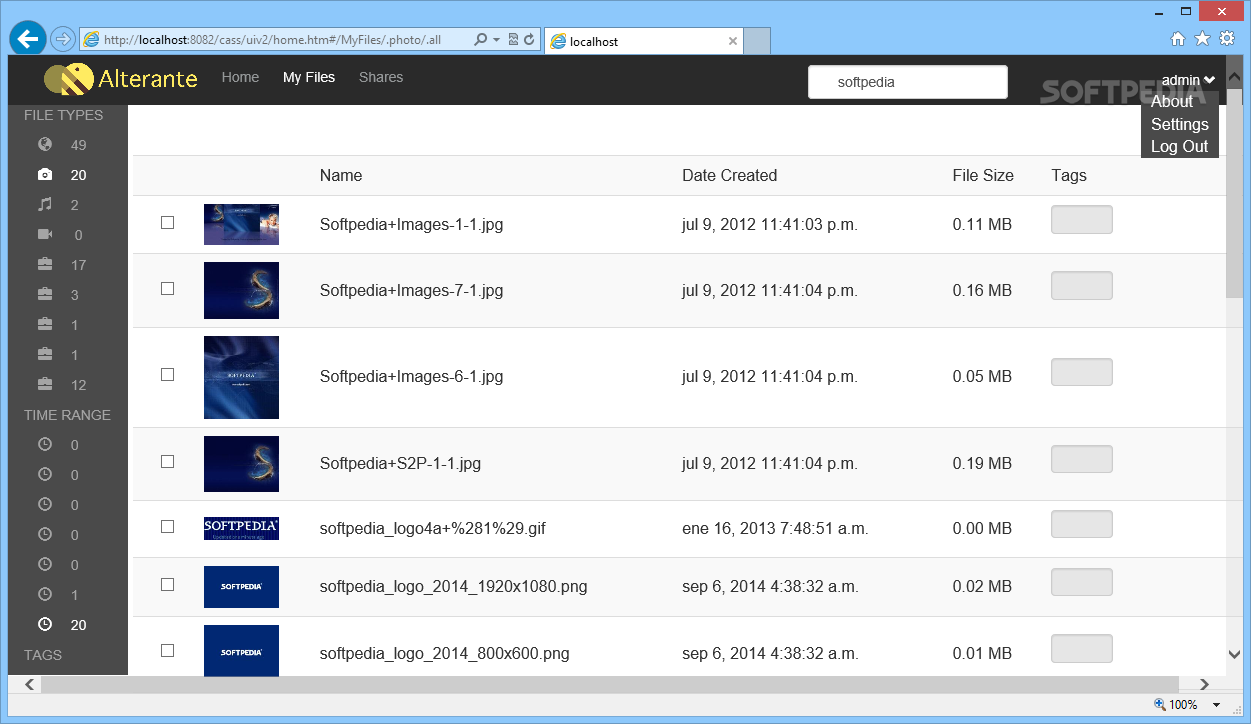Click the Alterante logo

tap(121, 78)
